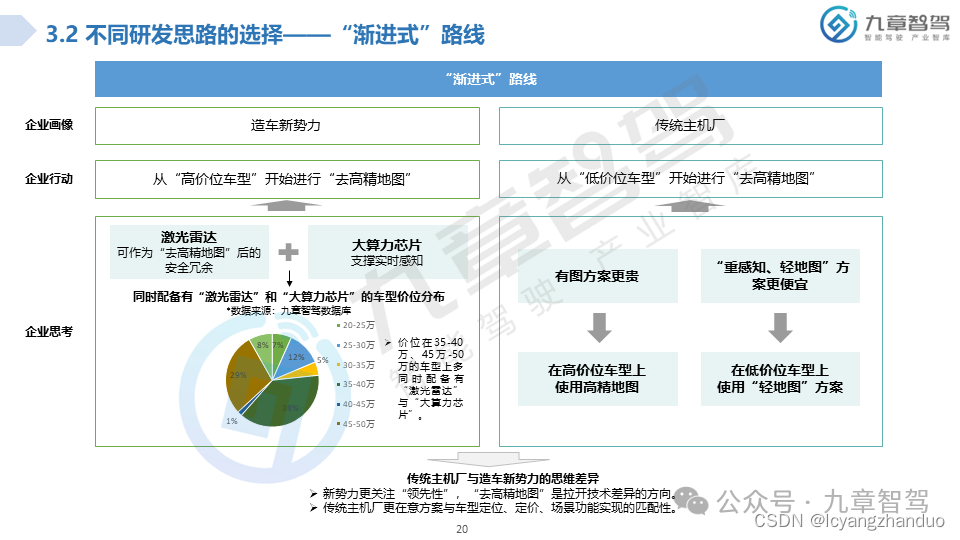
Task: Click the 45-50万 legend entry
Action: [x=355, y=424]
